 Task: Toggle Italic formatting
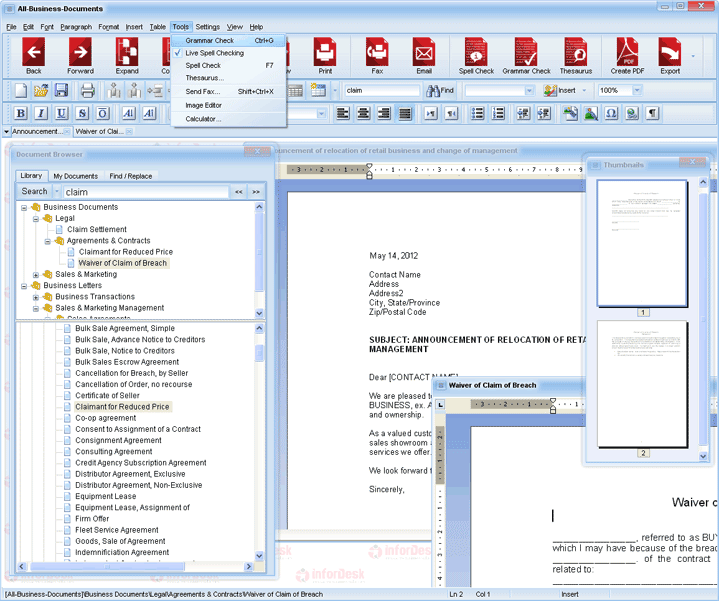(x=41, y=113)
